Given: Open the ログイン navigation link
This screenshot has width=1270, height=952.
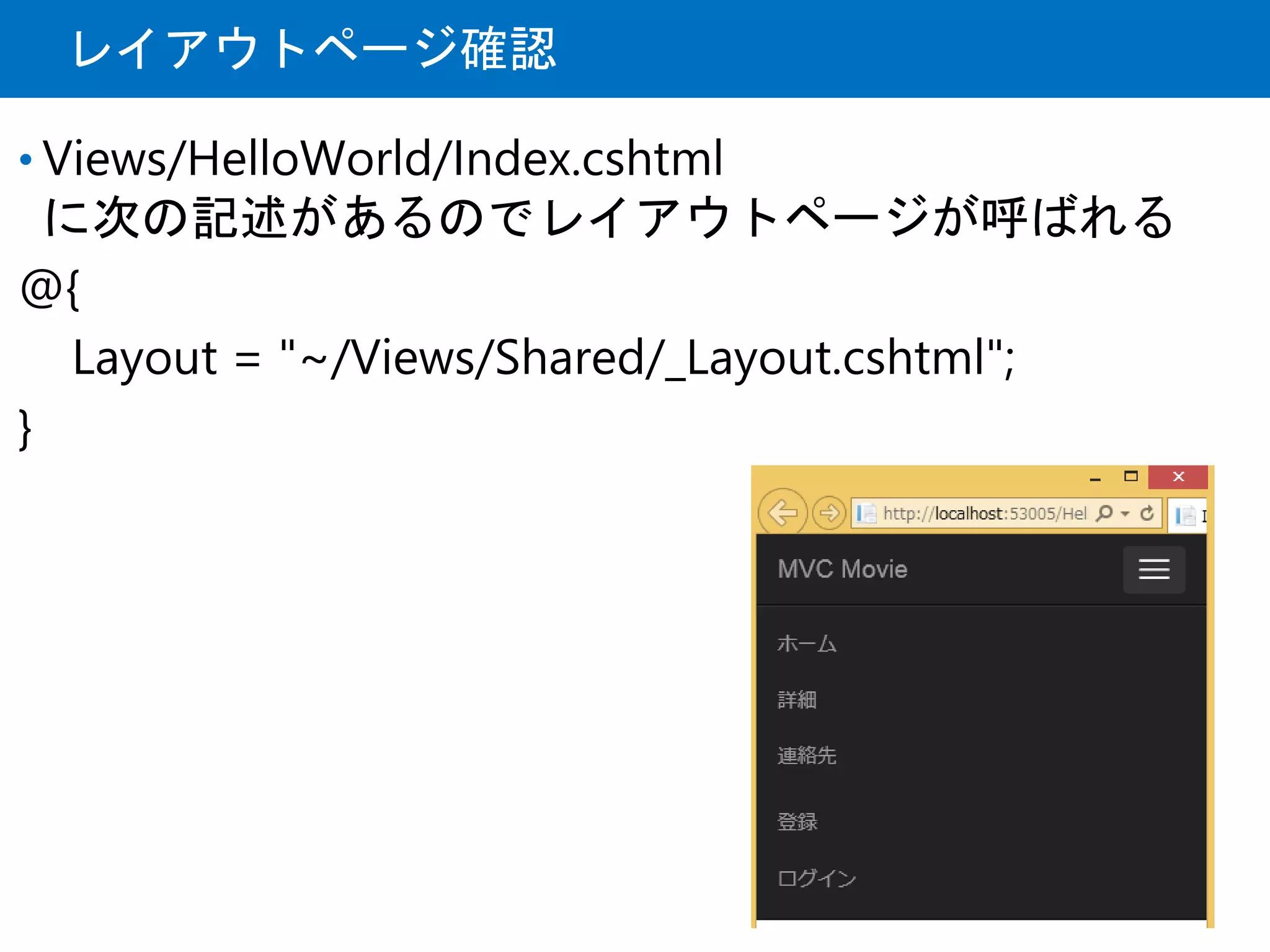Looking at the screenshot, I should point(817,878).
